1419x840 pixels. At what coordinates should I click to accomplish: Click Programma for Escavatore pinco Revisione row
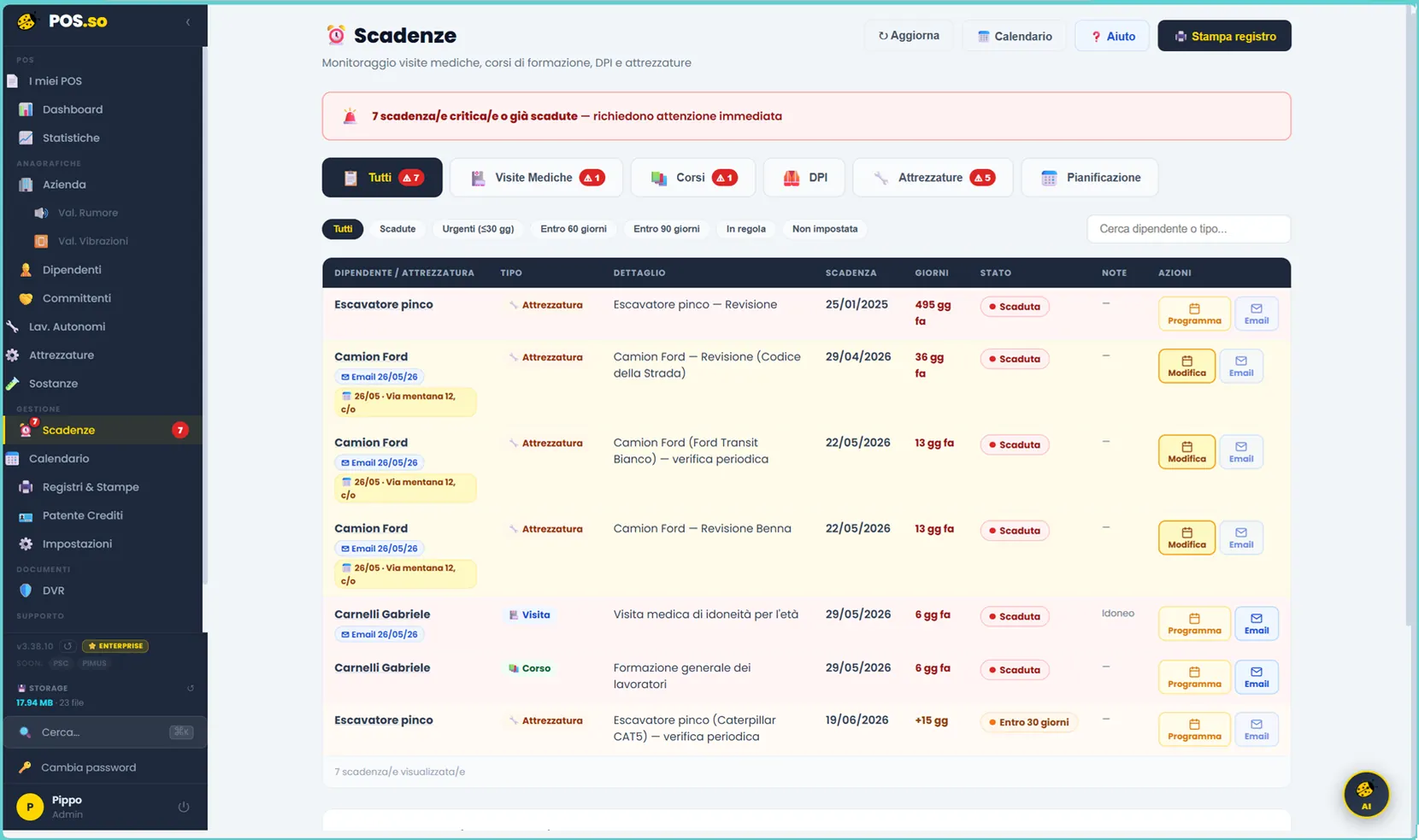coord(1194,314)
